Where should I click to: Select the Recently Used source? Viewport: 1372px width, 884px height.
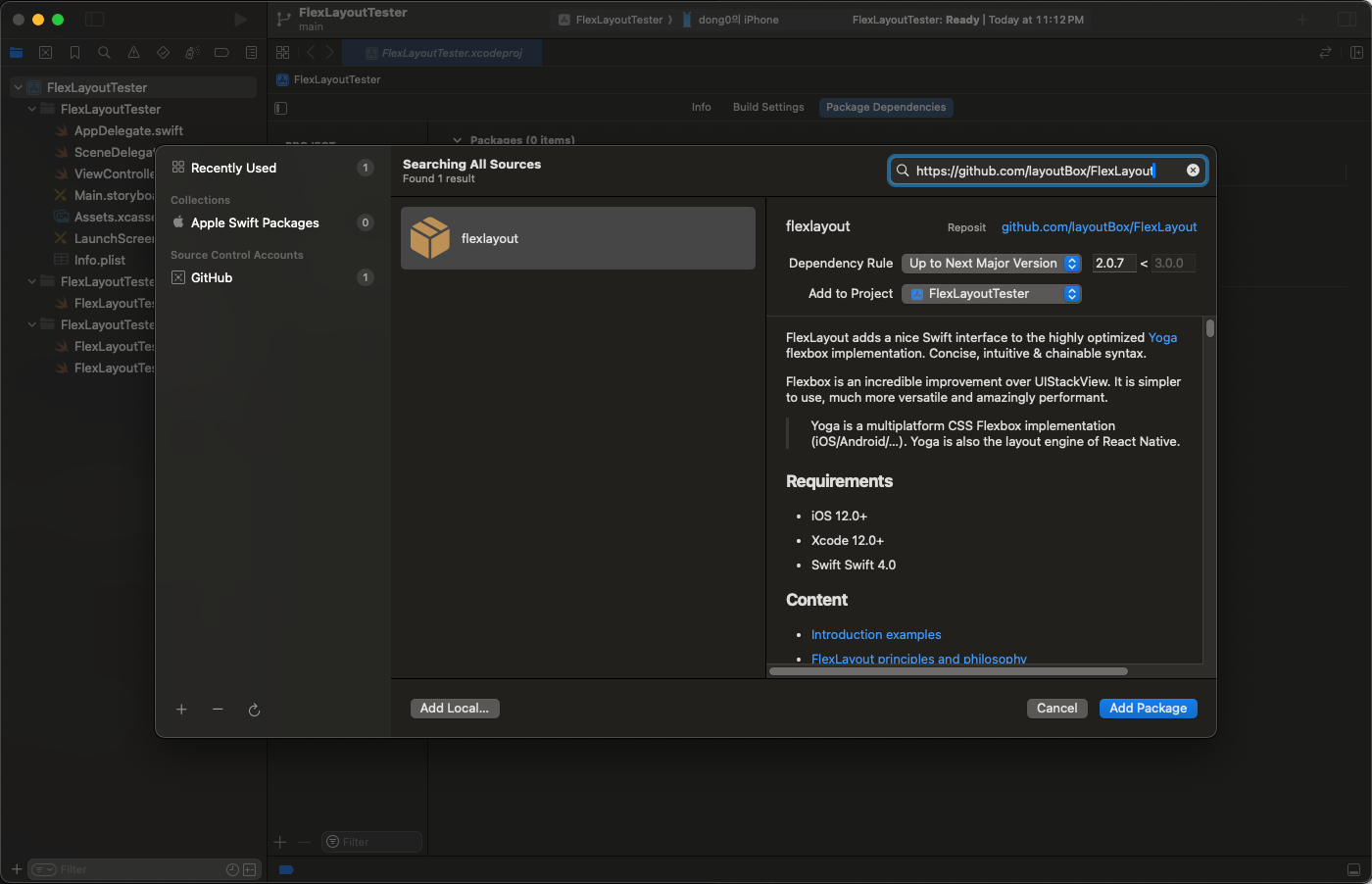click(233, 168)
